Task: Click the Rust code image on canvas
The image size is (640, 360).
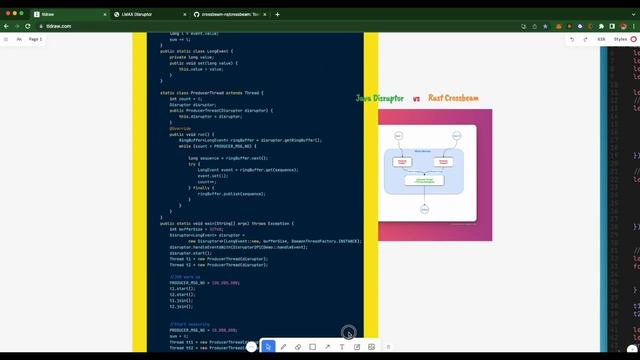Action: point(620,199)
